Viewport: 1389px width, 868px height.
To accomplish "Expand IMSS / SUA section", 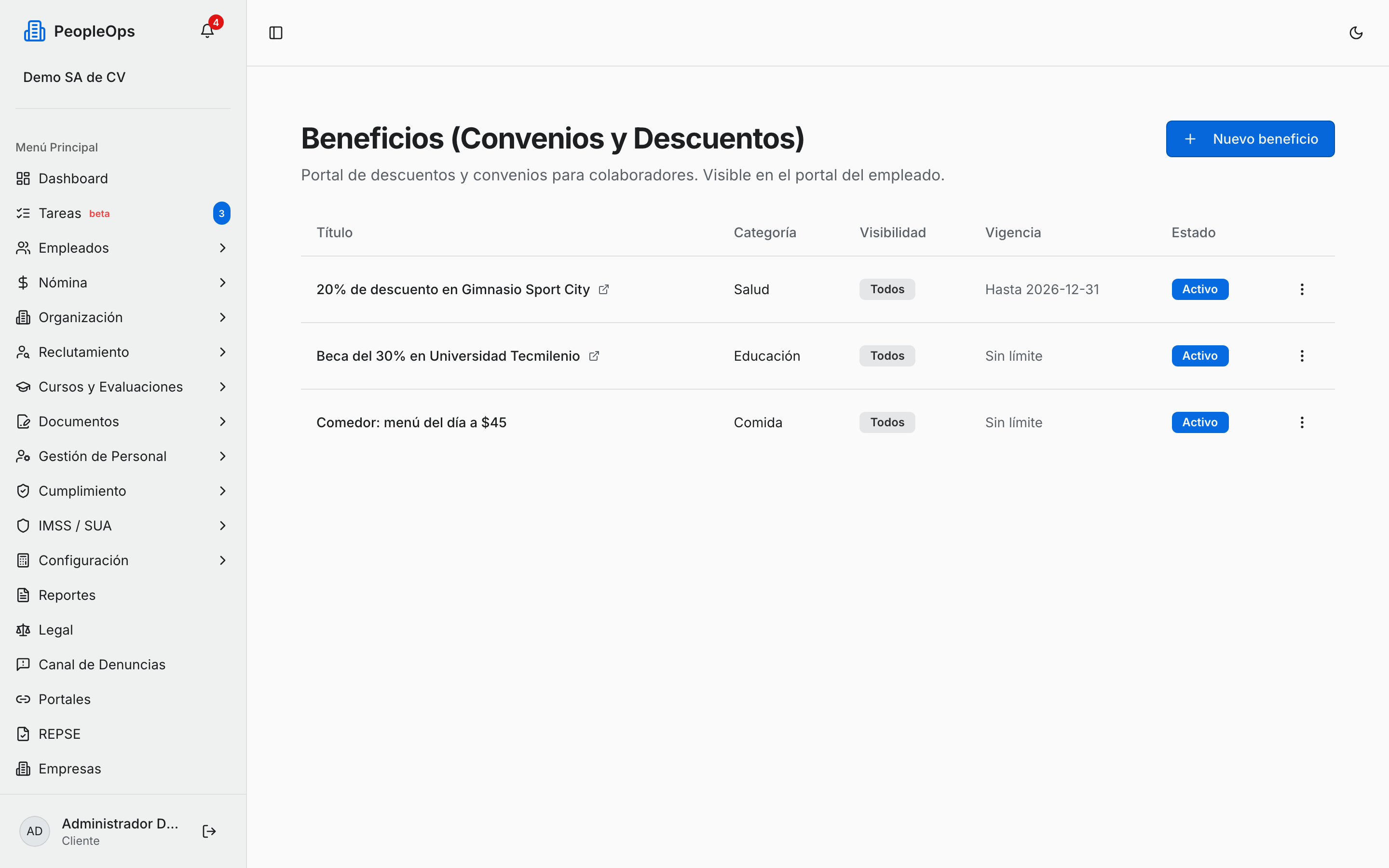I will pyautogui.click(x=123, y=526).
